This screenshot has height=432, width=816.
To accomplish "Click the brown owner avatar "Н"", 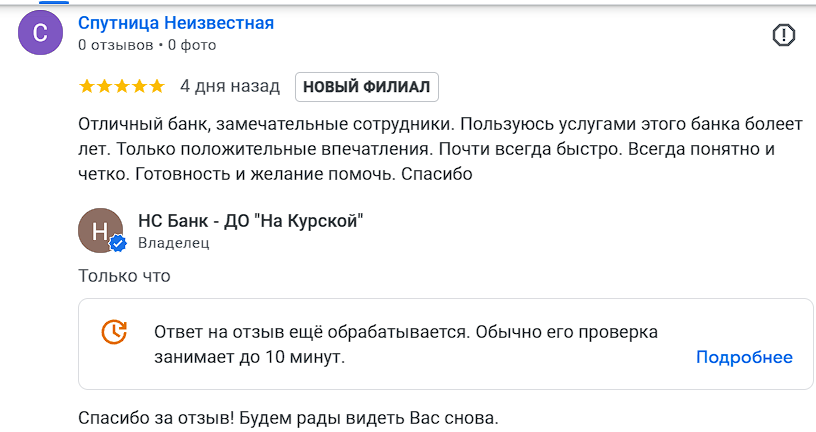I will click(x=99, y=231).
